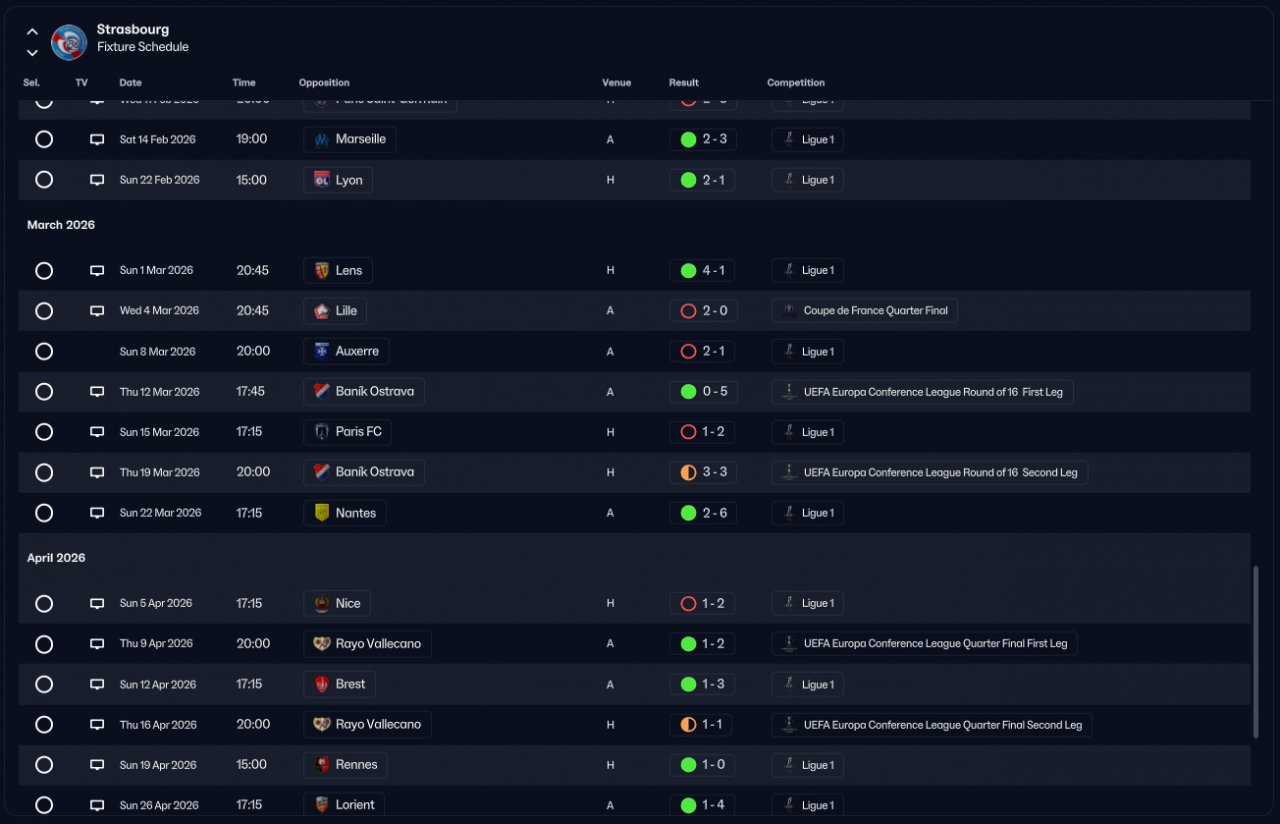Screen dimensions: 1280x824
Task: Open Conference League Quarter Final Second Leg
Action: (x=932, y=725)
